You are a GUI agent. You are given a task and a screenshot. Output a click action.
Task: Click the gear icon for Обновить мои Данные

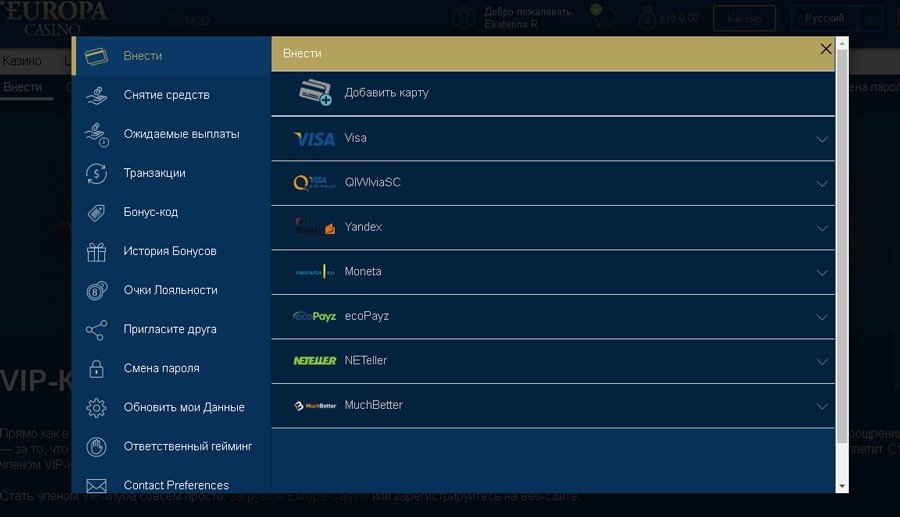tap(96, 407)
